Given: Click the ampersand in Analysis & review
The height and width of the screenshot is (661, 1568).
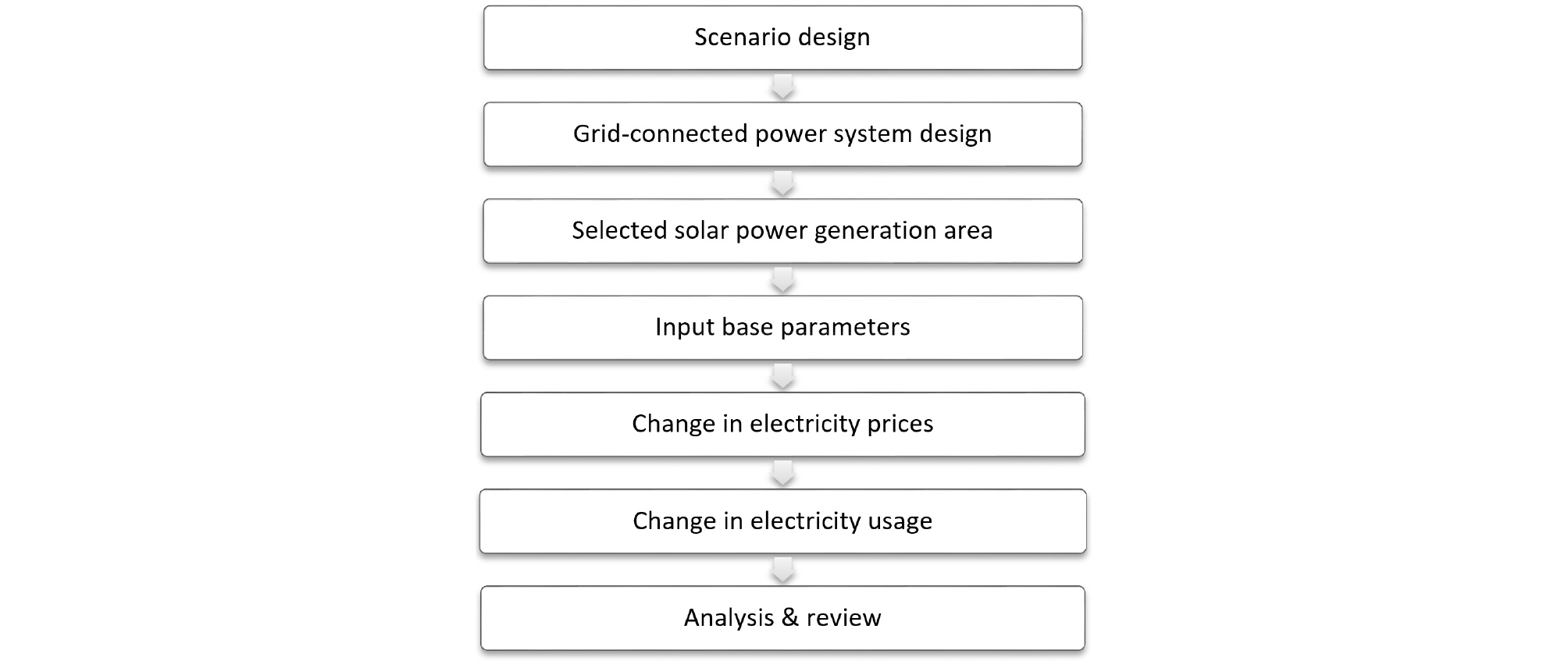Looking at the screenshot, I should 789,618.
